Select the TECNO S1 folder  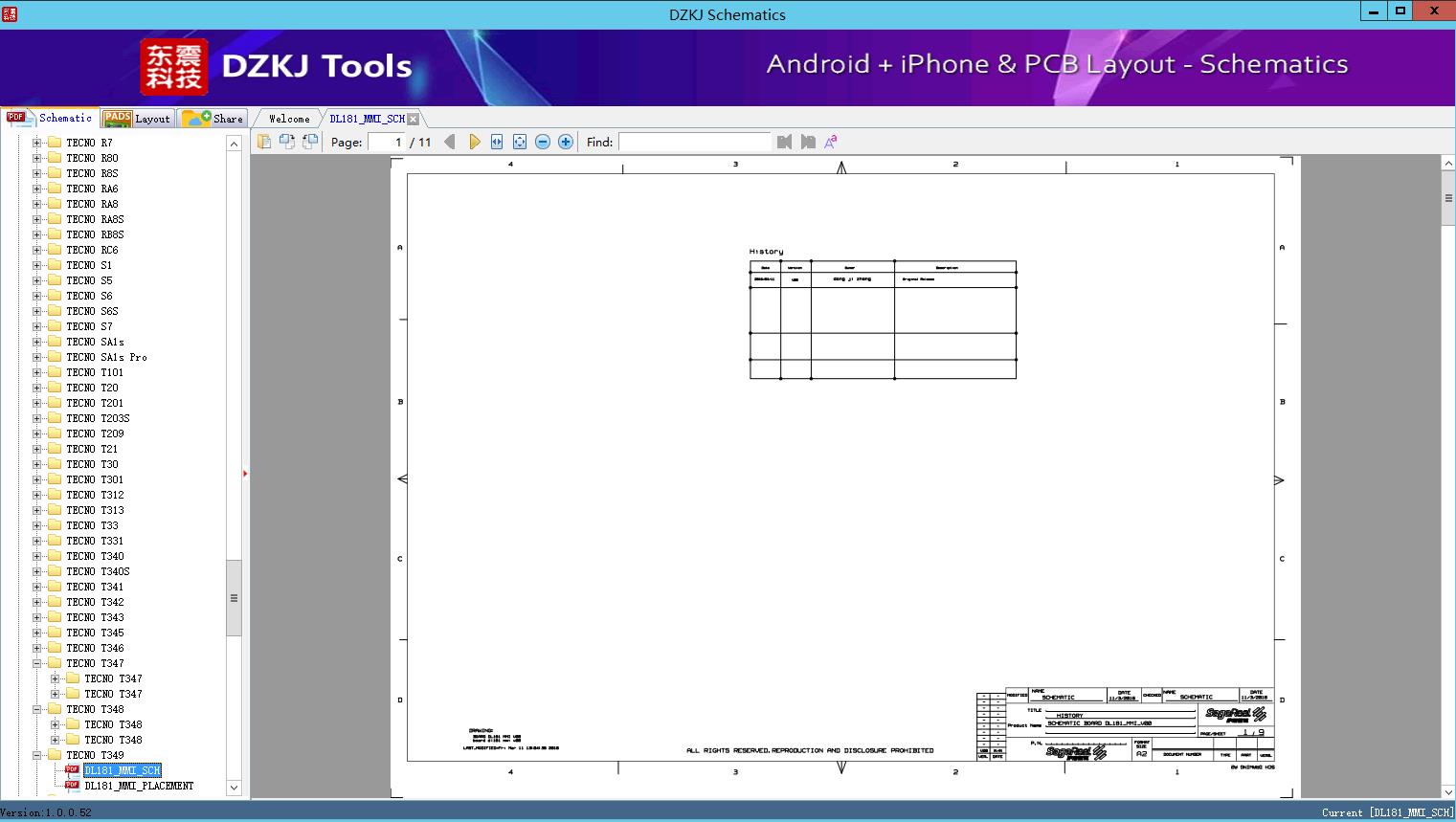click(x=89, y=265)
